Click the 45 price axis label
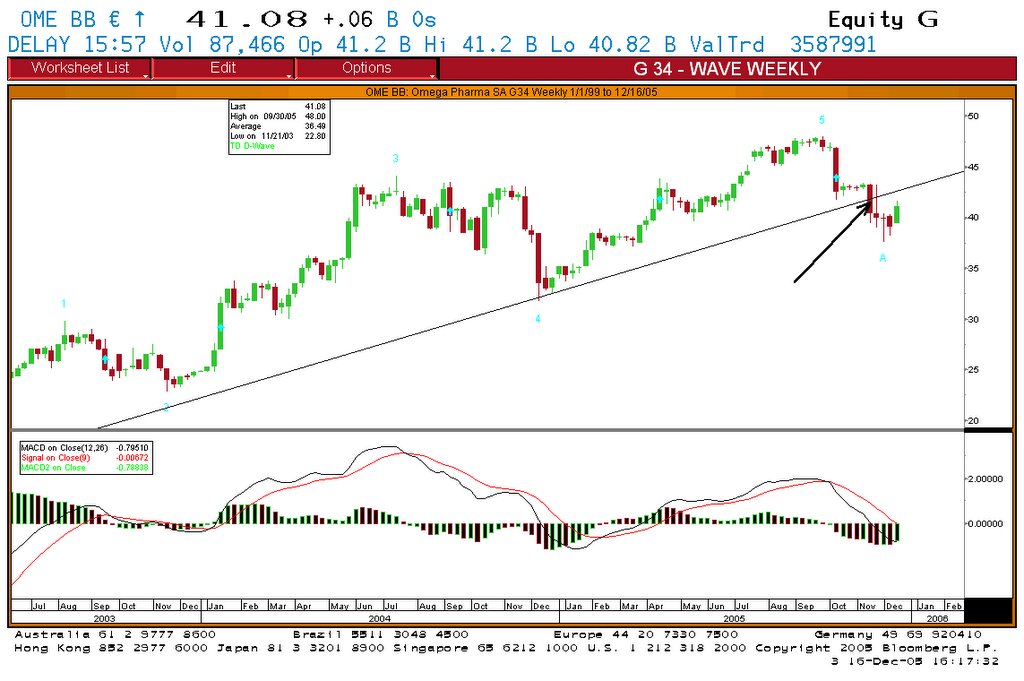Viewport: 1024px width, 681px height. pyautogui.click(x=973, y=167)
